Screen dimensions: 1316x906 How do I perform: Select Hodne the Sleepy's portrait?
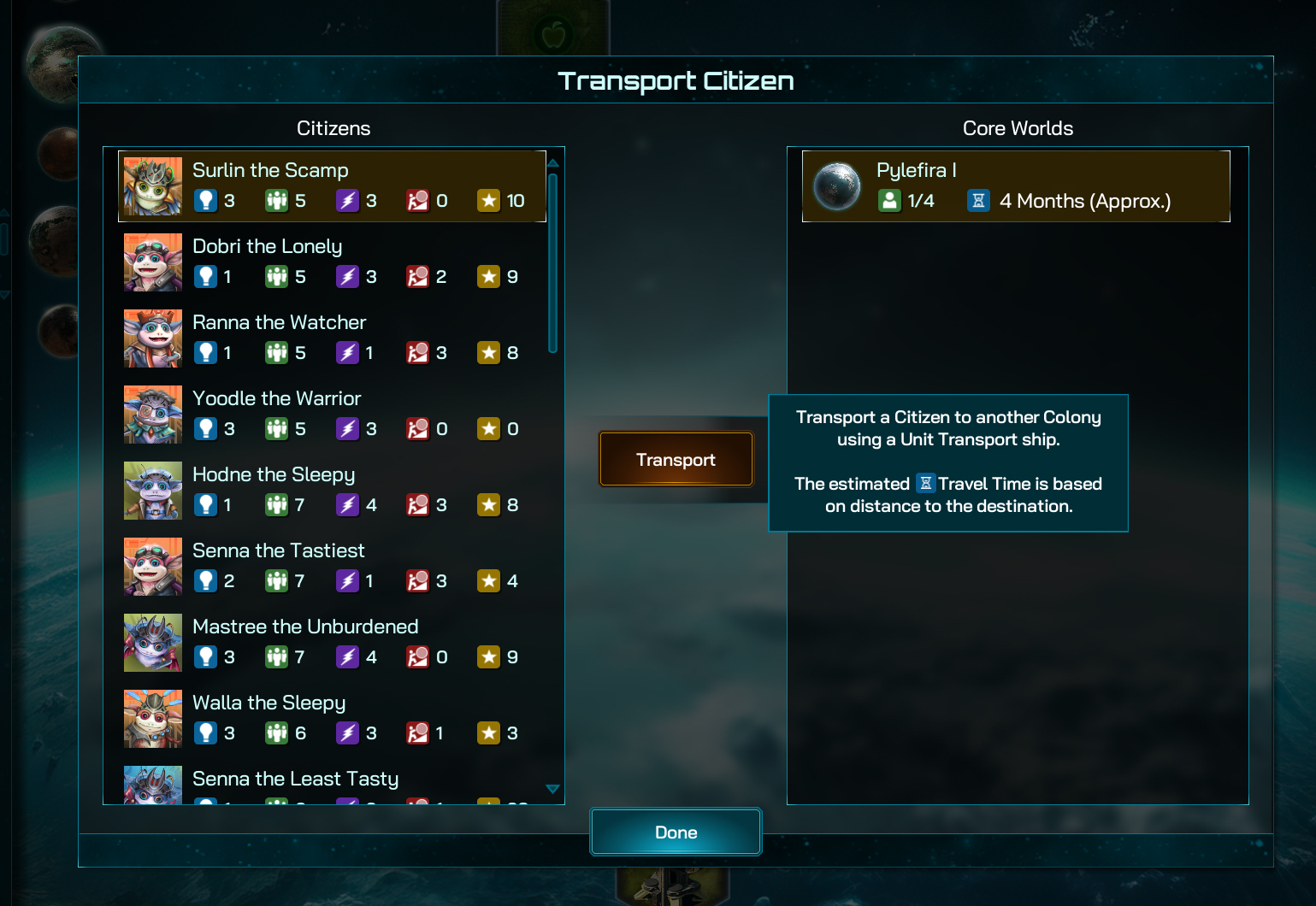[153, 491]
